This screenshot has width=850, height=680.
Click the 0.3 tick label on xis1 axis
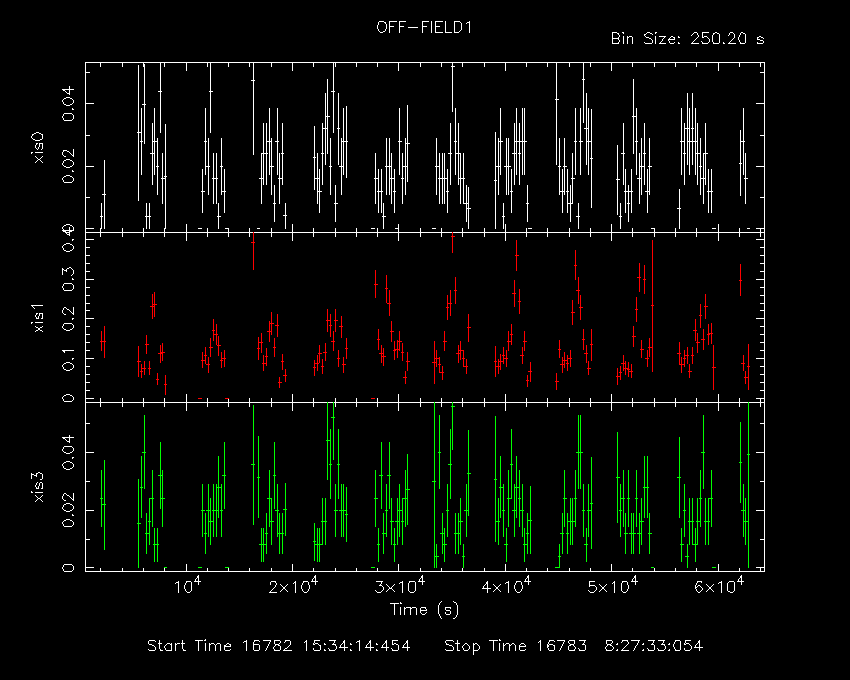click(69, 279)
